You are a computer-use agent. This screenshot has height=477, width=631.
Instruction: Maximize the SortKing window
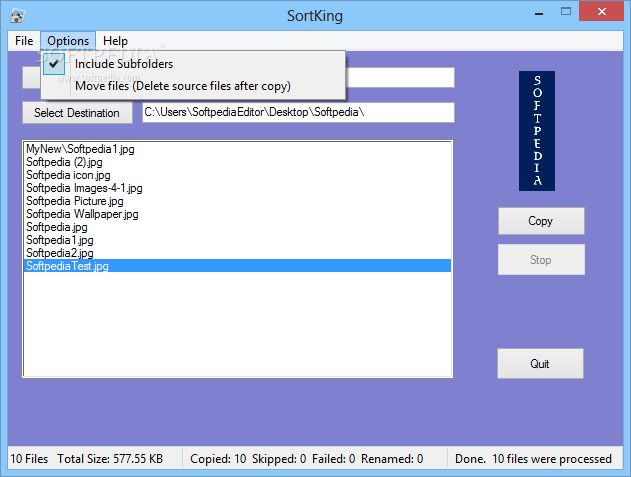(566, 12)
